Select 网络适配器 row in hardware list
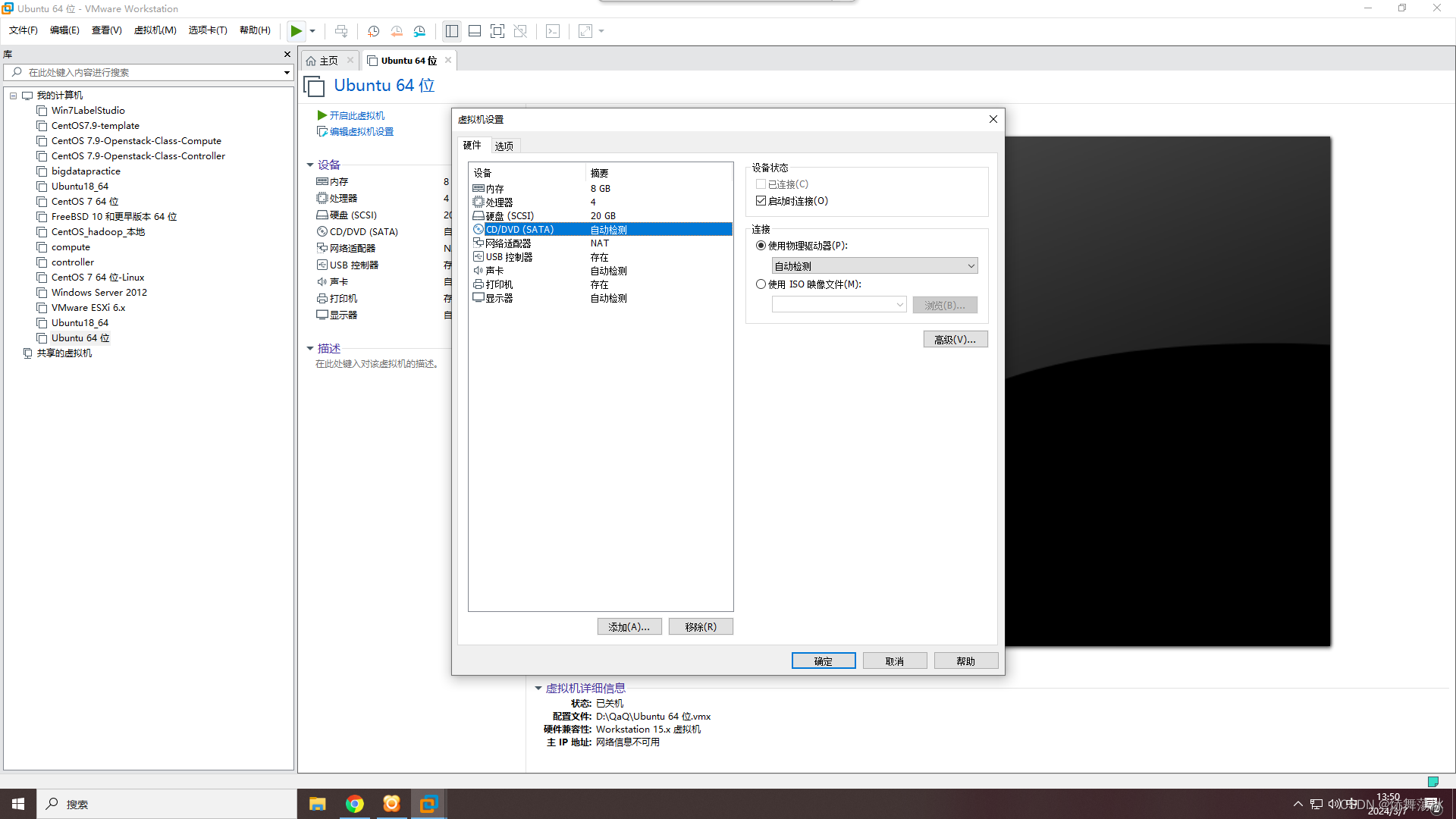The image size is (1456, 819). tap(601, 243)
